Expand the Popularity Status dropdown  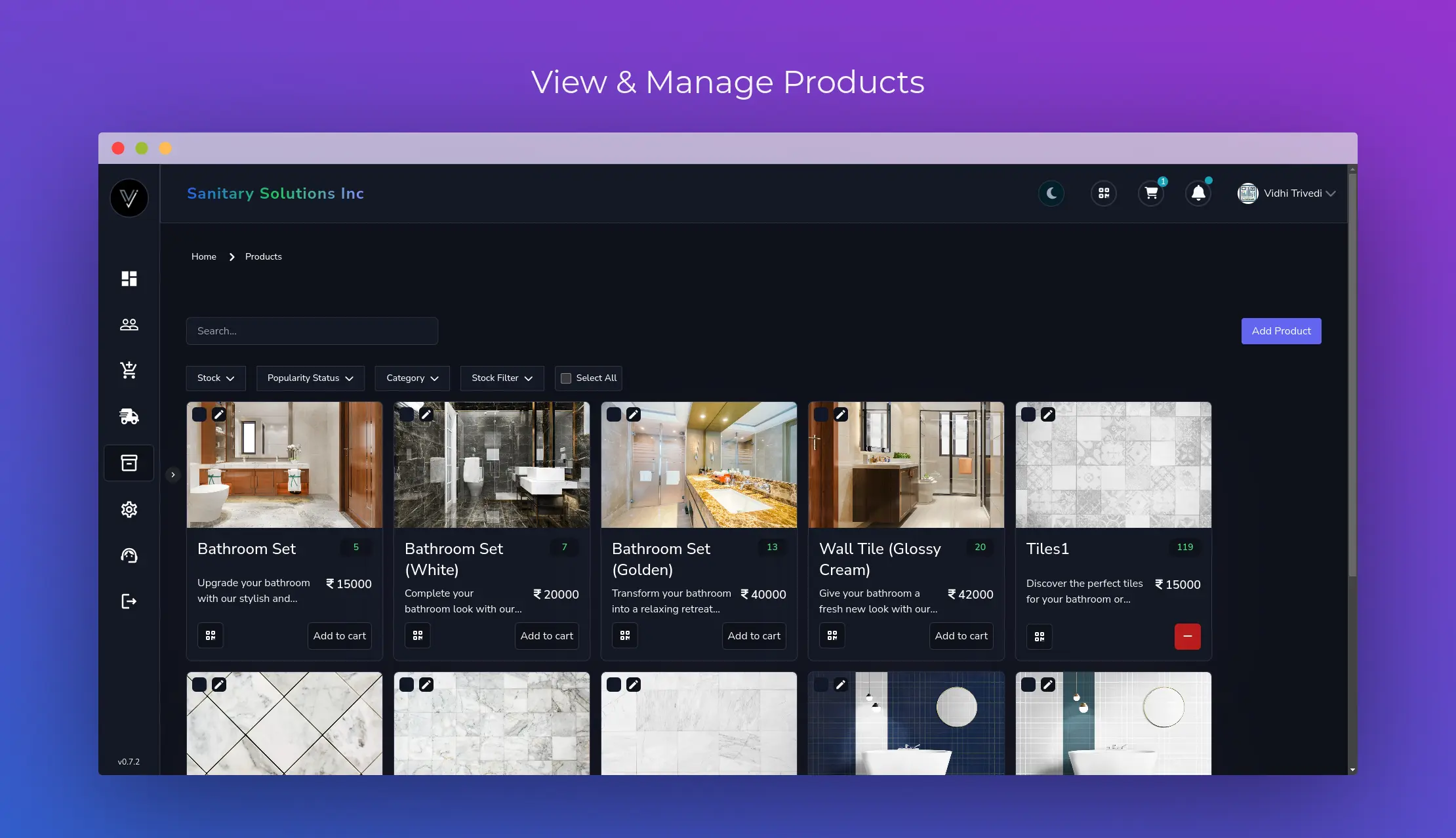point(310,378)
